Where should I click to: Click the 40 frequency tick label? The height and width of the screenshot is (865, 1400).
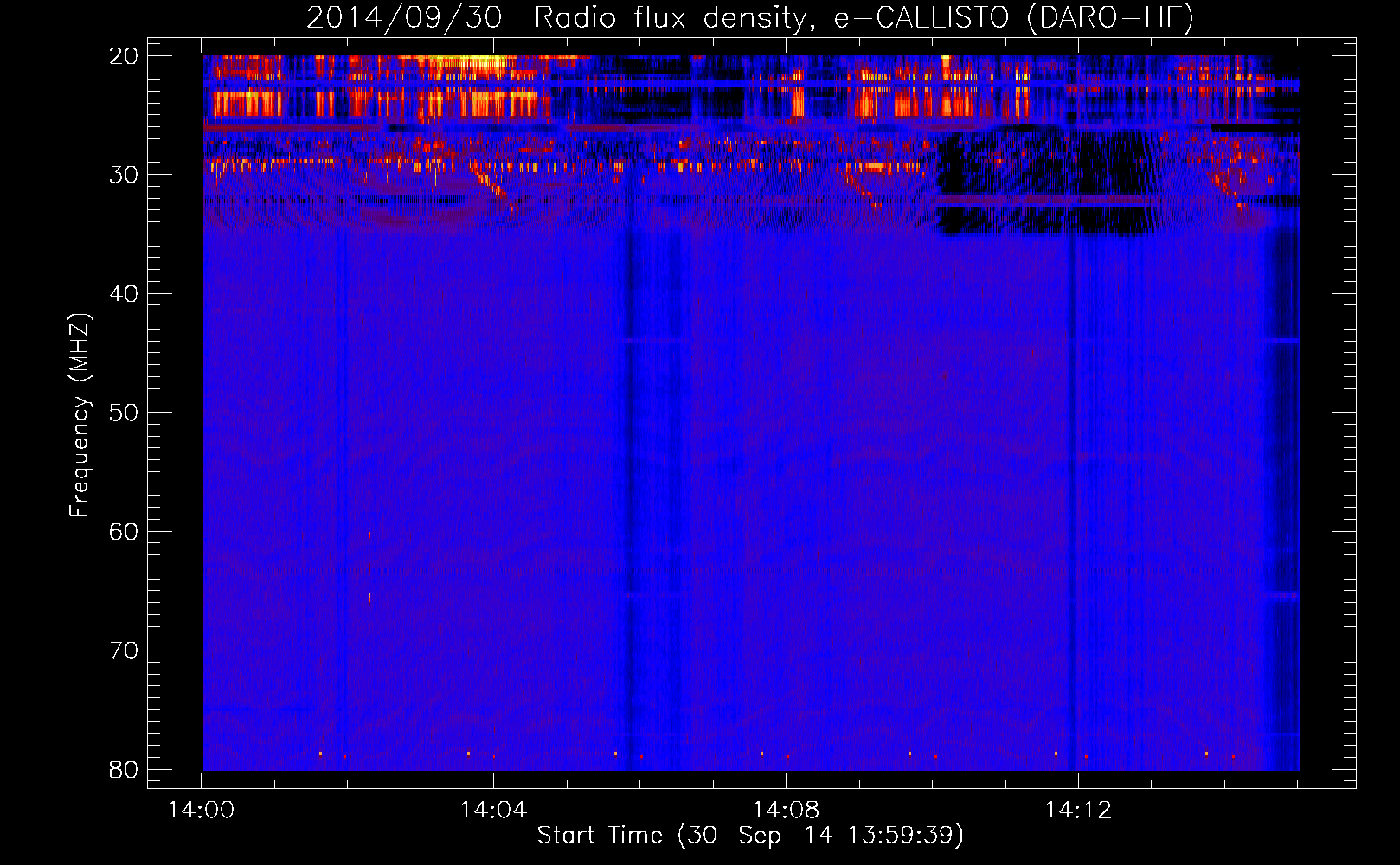pyautogui.click(x=124, y=294)
